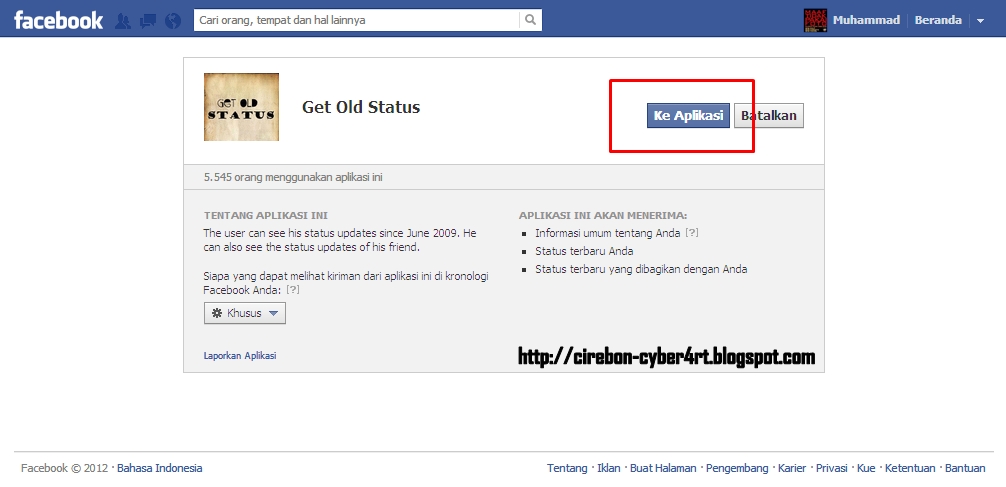This screenshot has height=487, width=1006.
Task: Change language via Bahasa Indonesia link
Action: 160,468
